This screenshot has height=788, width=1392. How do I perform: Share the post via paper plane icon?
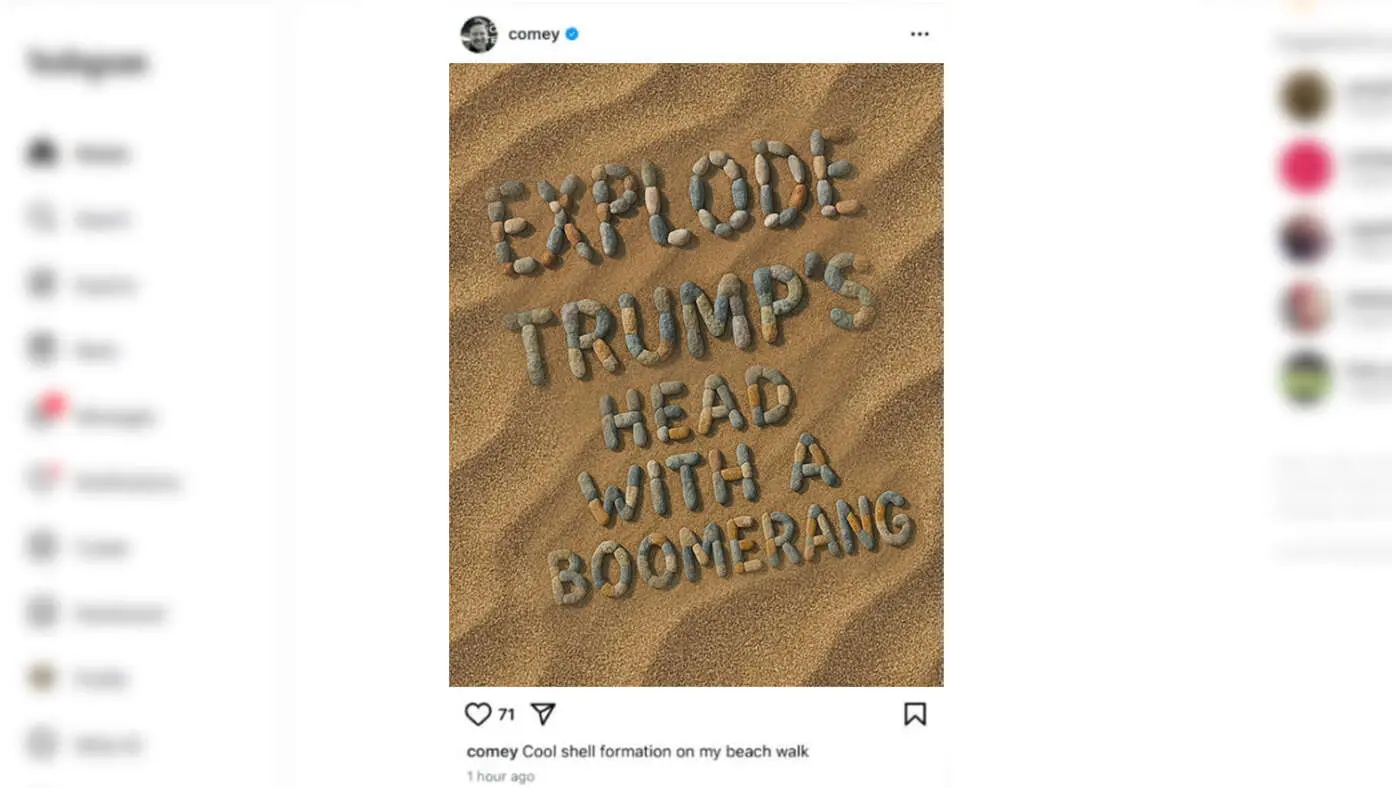tap(542, 714)
